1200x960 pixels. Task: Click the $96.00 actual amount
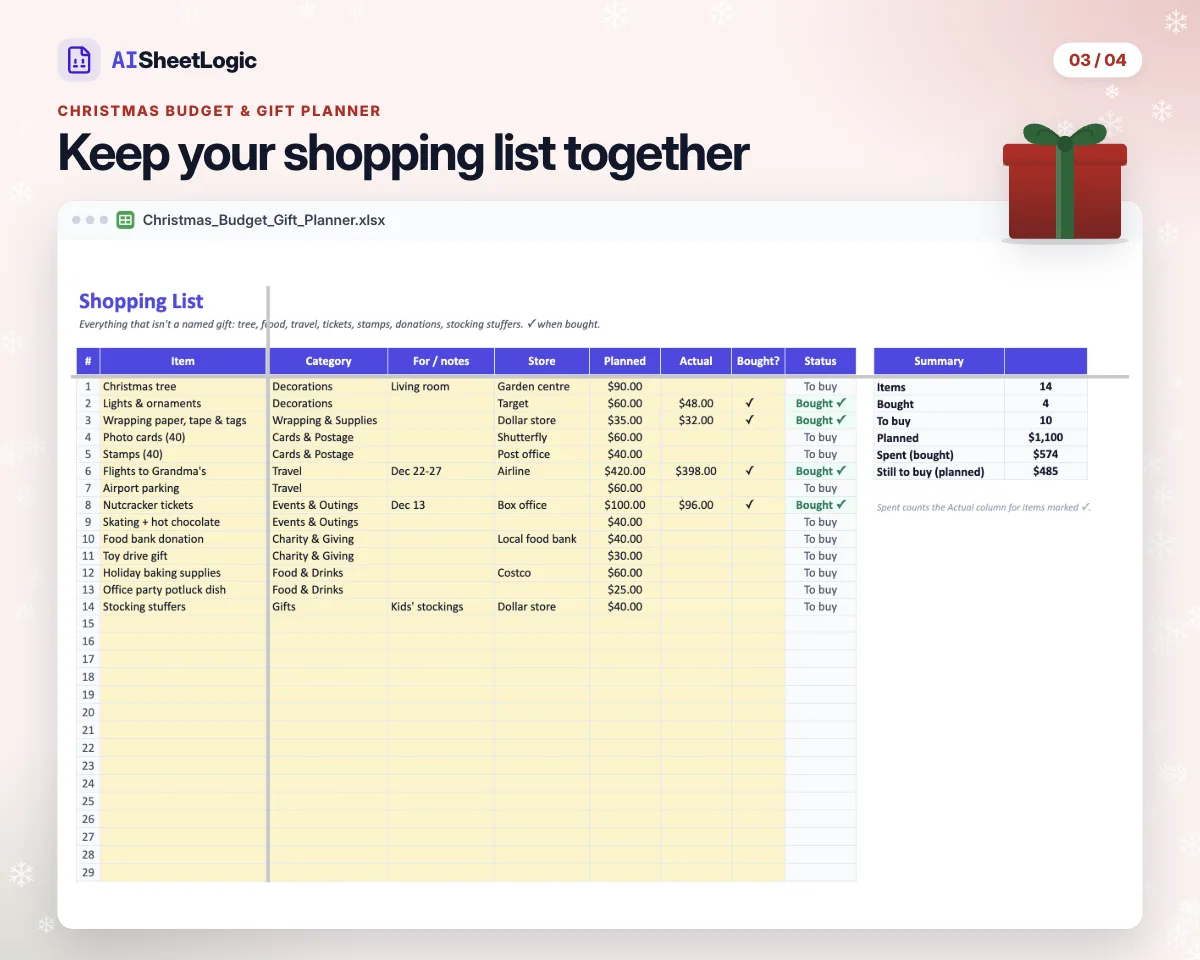point(696,505)
